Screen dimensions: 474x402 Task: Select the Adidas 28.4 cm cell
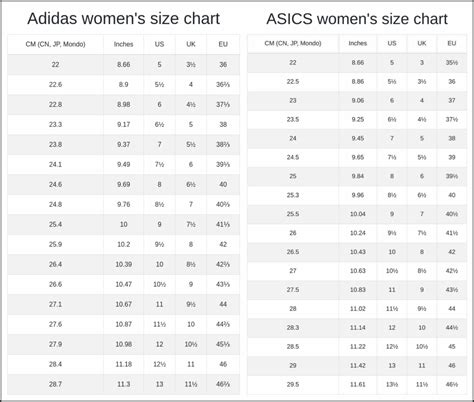(x=55, y=364)
